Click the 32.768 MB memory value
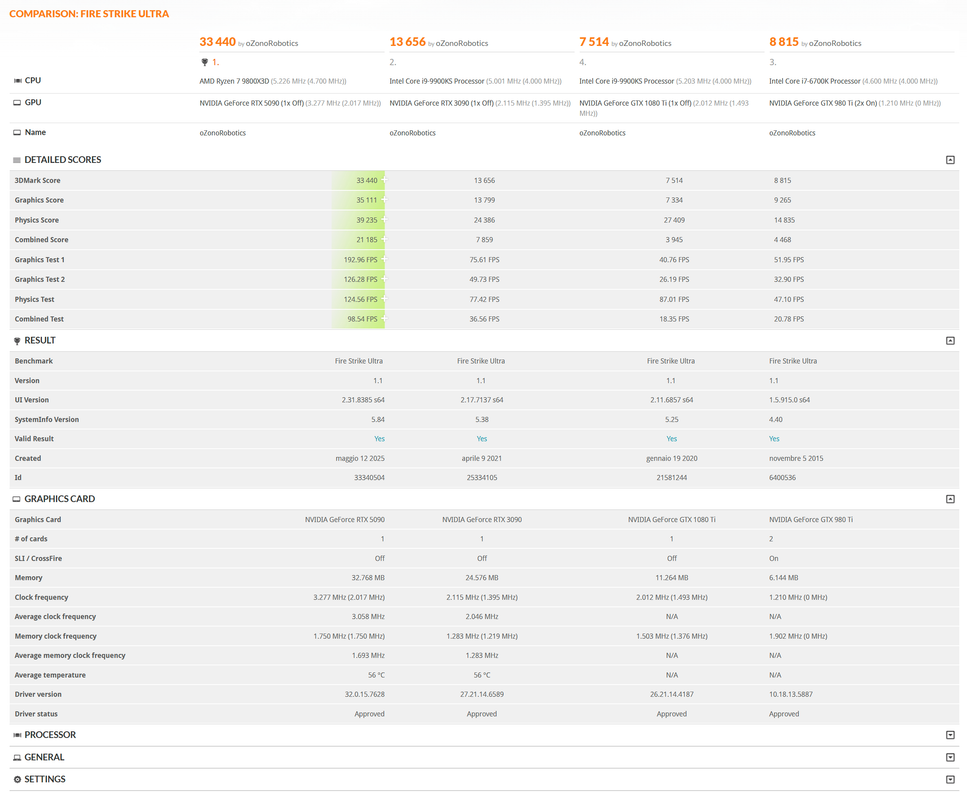Image resolution: width=967 pixels, height=800 pixels. coord(368,578)
